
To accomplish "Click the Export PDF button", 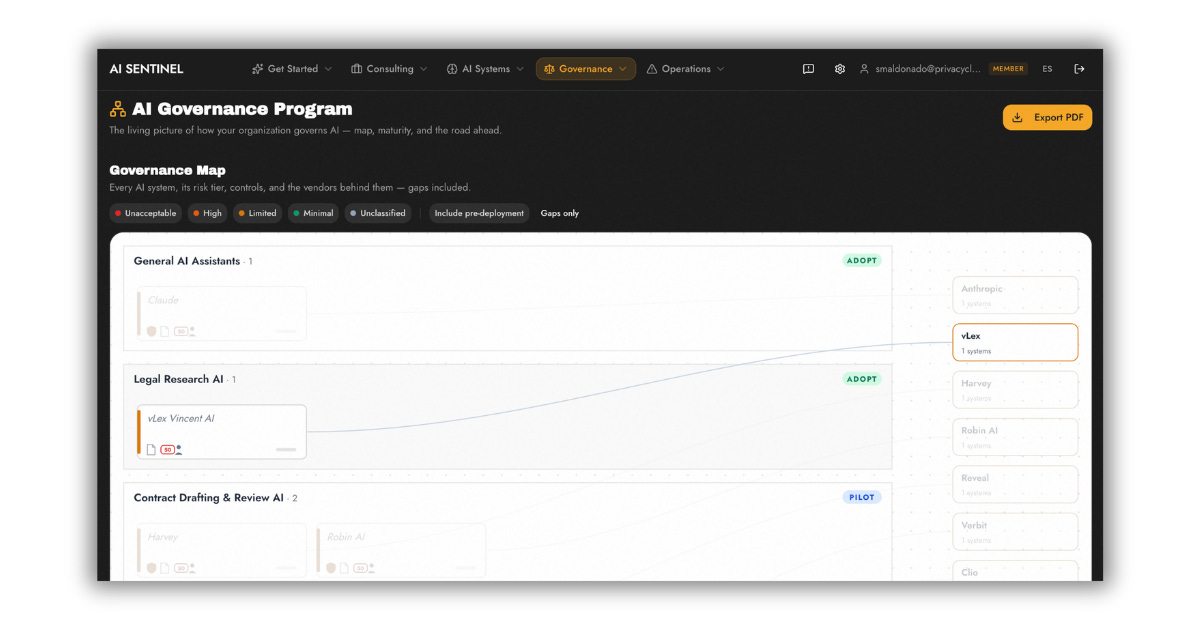I will coord(1047,117).
